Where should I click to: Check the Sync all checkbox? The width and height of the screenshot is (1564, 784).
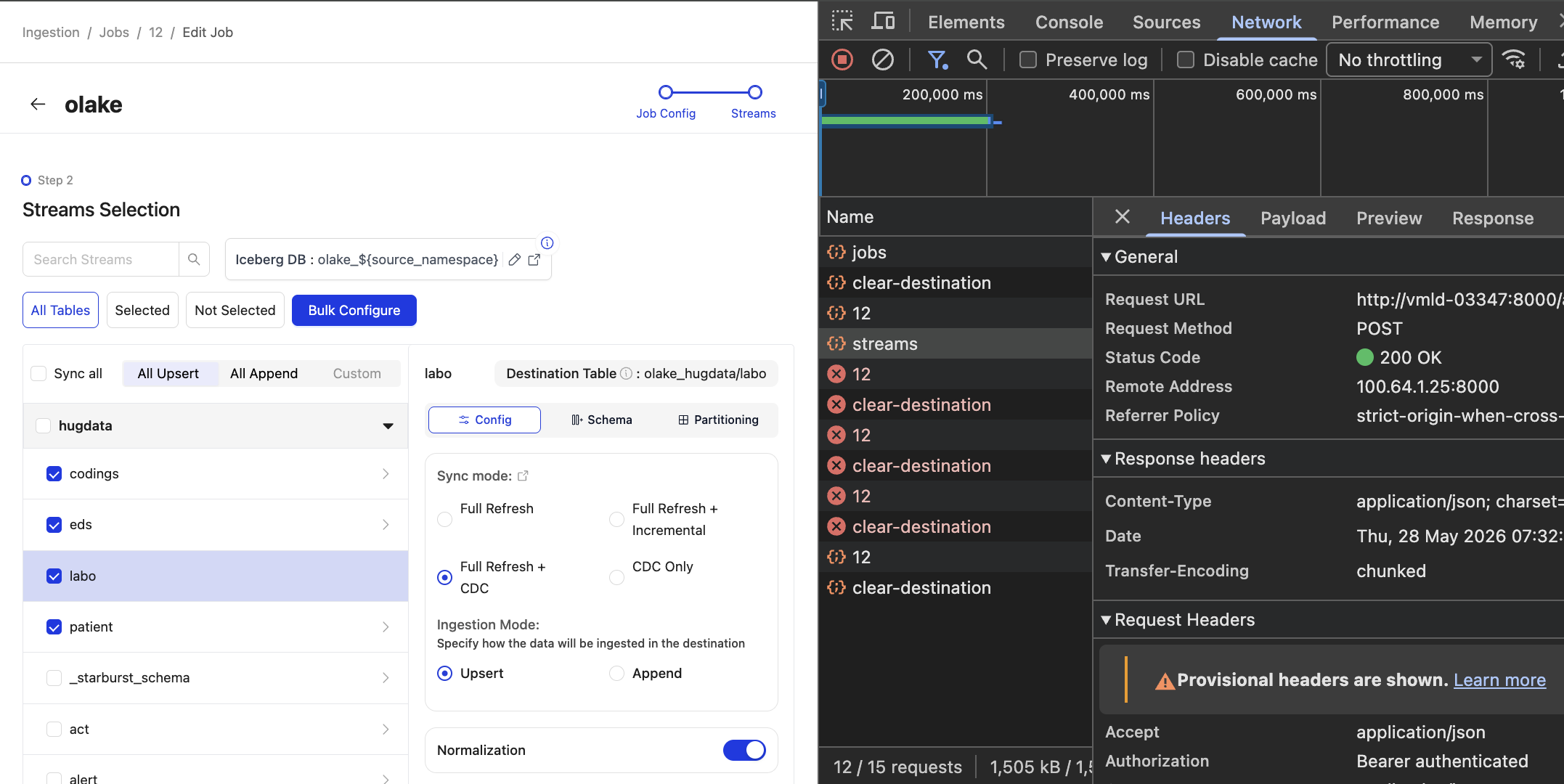click(x=38, y=373)
